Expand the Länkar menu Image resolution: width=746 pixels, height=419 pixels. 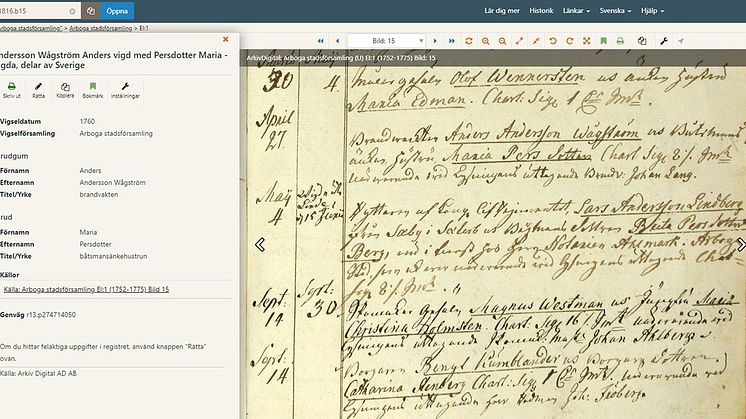coord(576,10)
